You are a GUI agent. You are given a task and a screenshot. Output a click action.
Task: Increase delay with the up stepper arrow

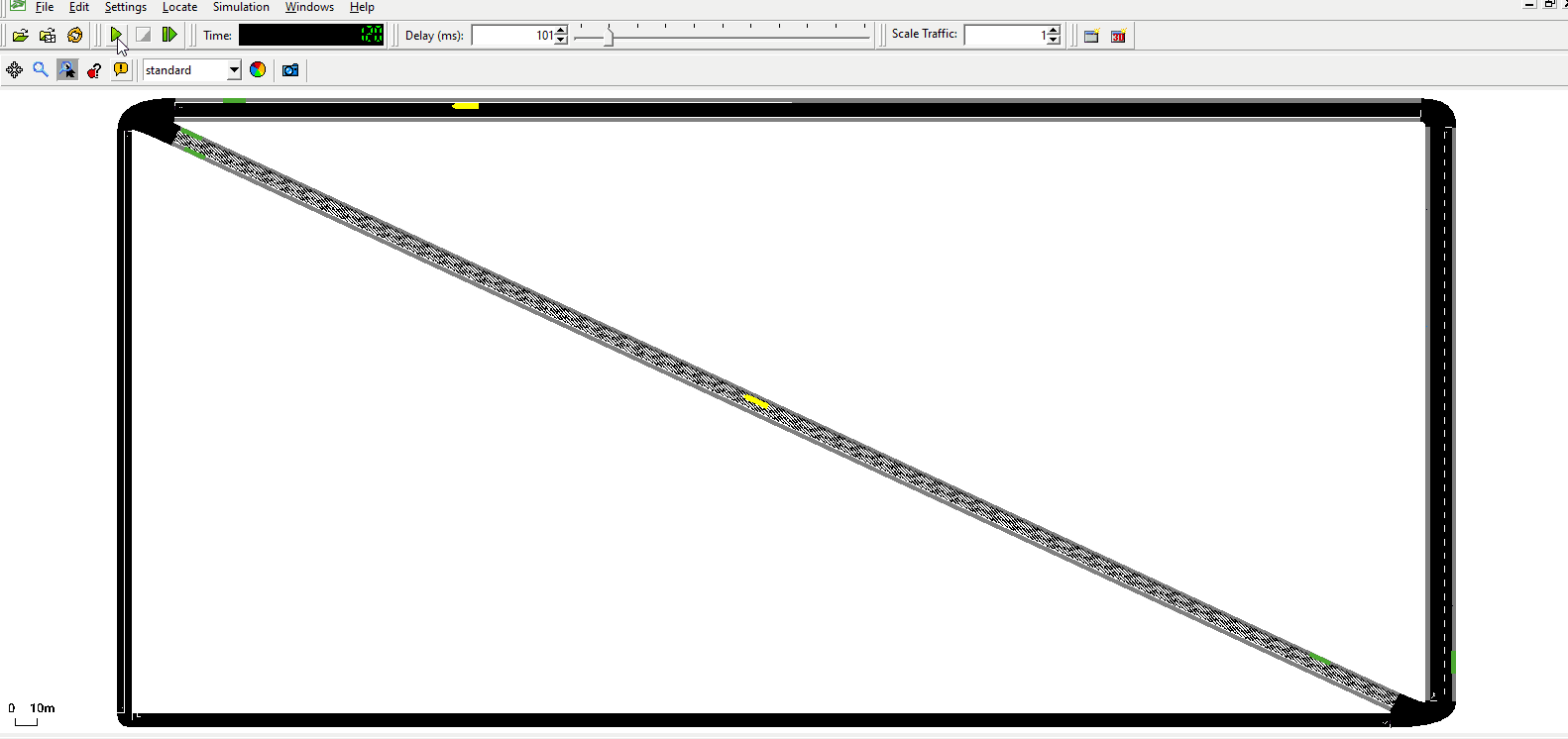pyautogui.click(x=561, y=31)
